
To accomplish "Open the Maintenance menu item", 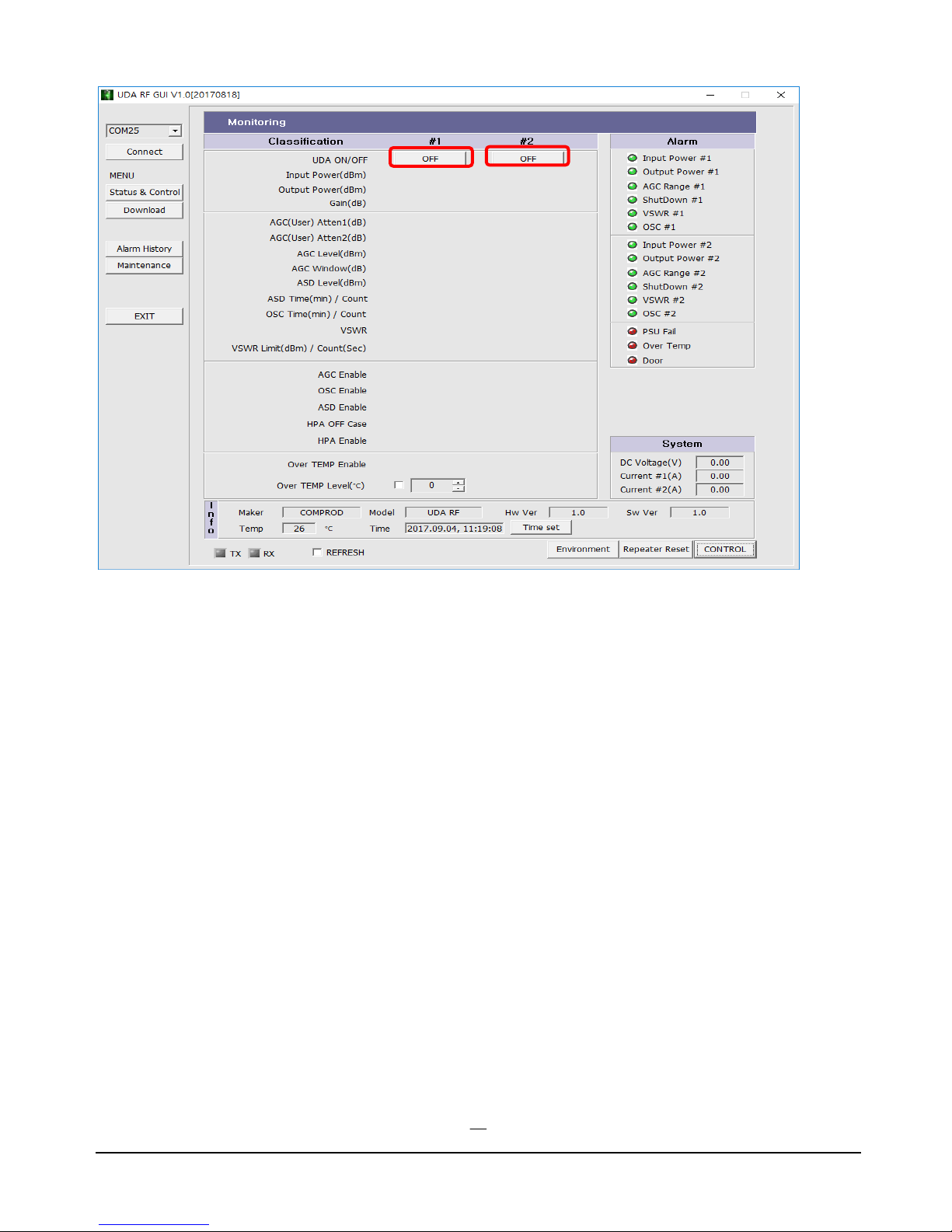I will click(x=145, y=265).
